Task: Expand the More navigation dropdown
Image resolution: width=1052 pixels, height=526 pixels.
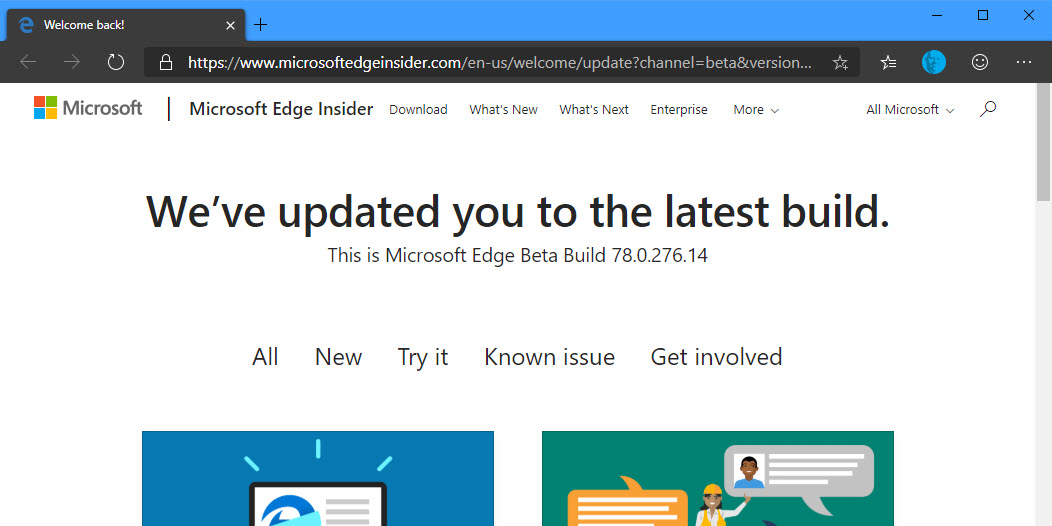Action: pyautogui.click(x=756, y=109)
